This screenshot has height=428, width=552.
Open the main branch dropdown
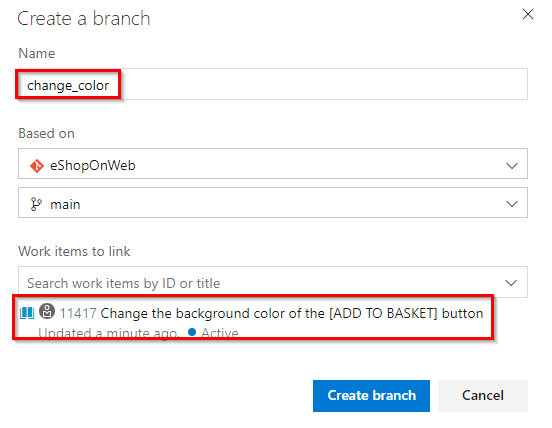point(273,203)
